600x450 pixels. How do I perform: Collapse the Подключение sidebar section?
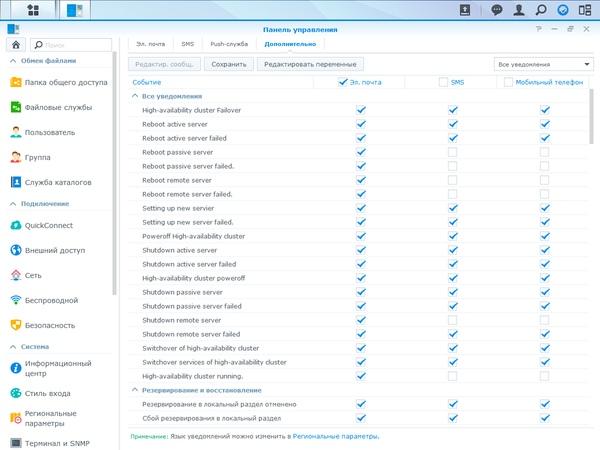pyautogui.click(x=13, y=204)
